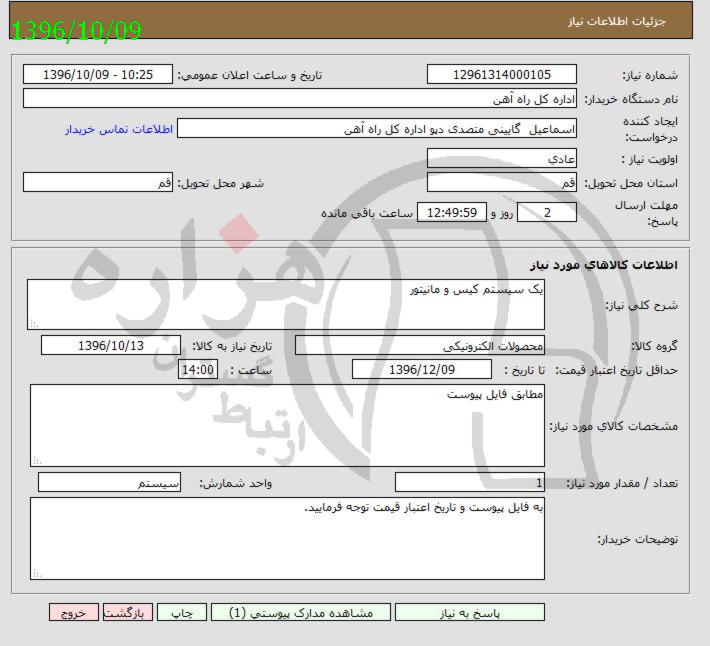Click the مشخصات کالای مورد نیاز text area
This screenshot has width=710, height=646.
point(287,426)
